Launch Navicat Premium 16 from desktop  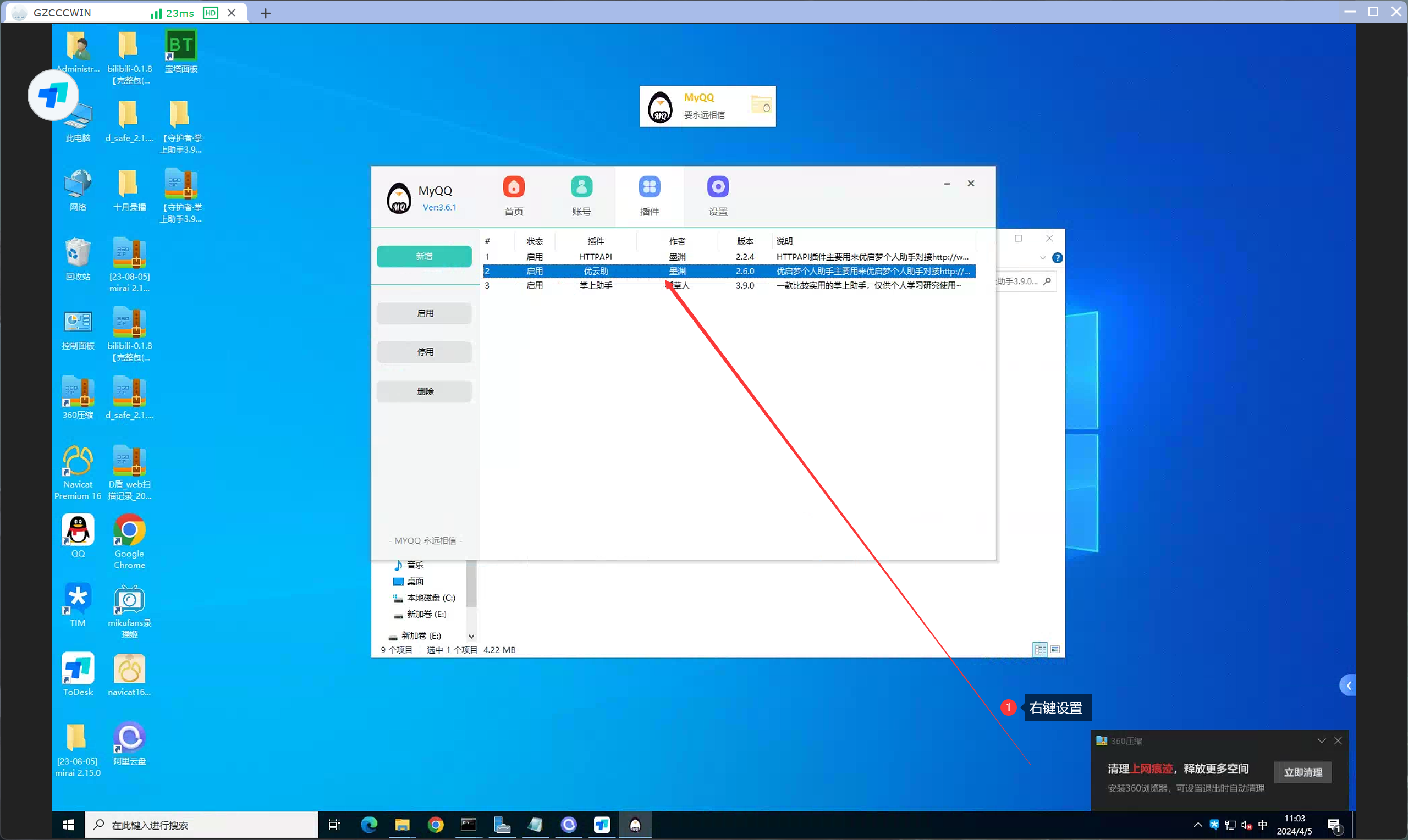click(78, 473)
